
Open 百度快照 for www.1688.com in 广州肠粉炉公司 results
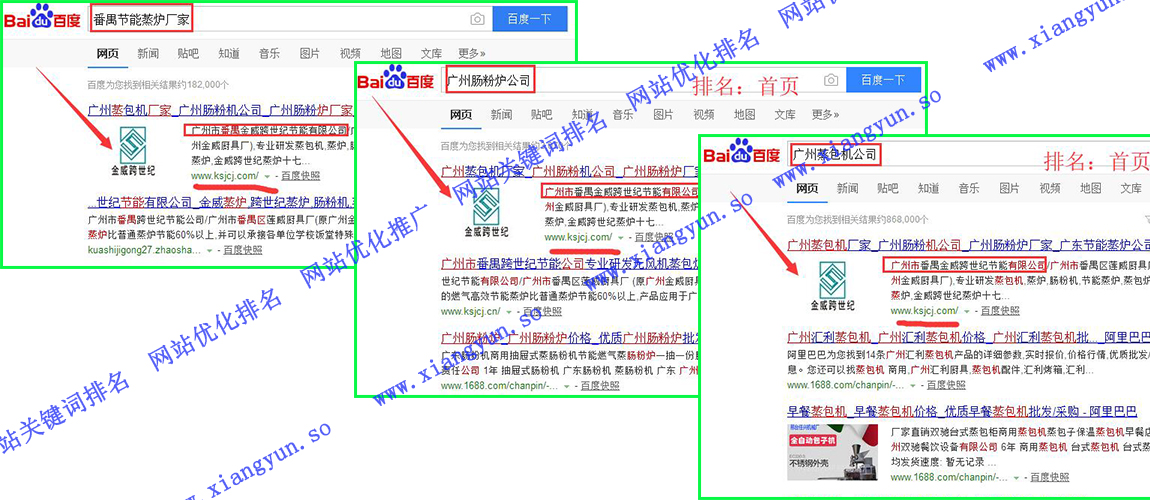pos(598,385)
